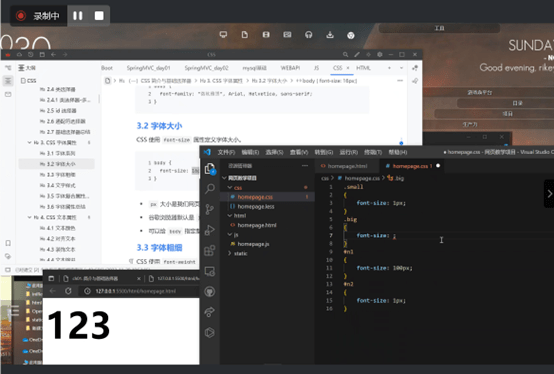Screen dimensions: 554x374
Task: Click the '日录' bar on desktop widget
Action: click(517, 103)
